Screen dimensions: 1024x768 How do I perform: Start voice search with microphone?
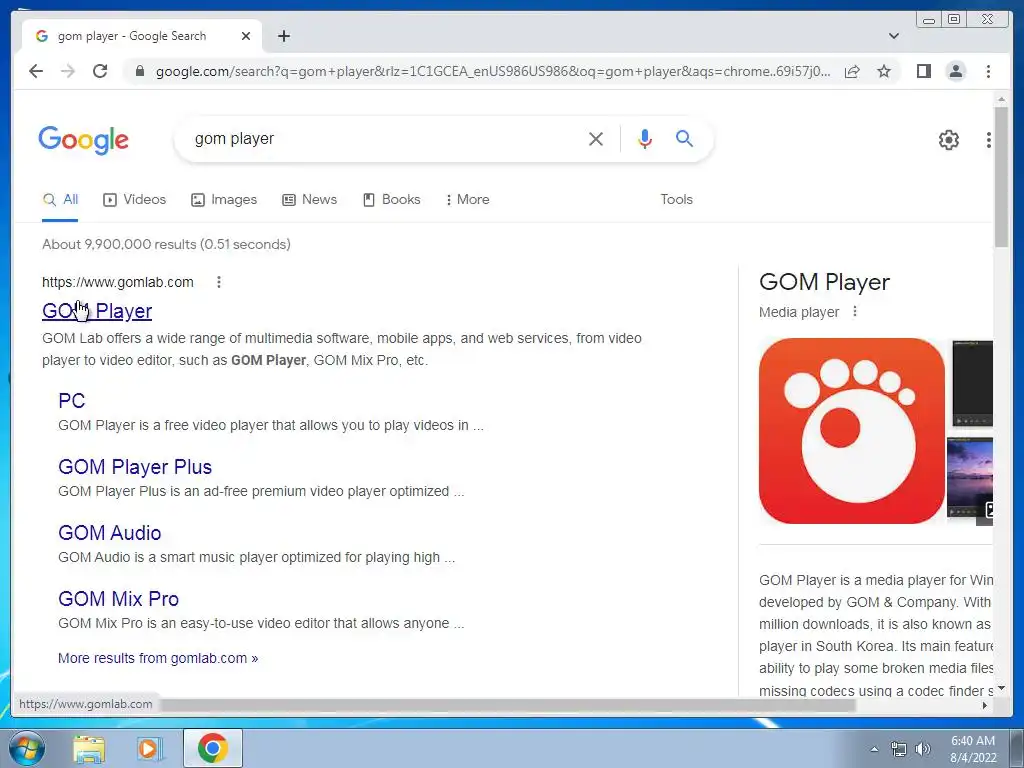[x=645, y=138]
